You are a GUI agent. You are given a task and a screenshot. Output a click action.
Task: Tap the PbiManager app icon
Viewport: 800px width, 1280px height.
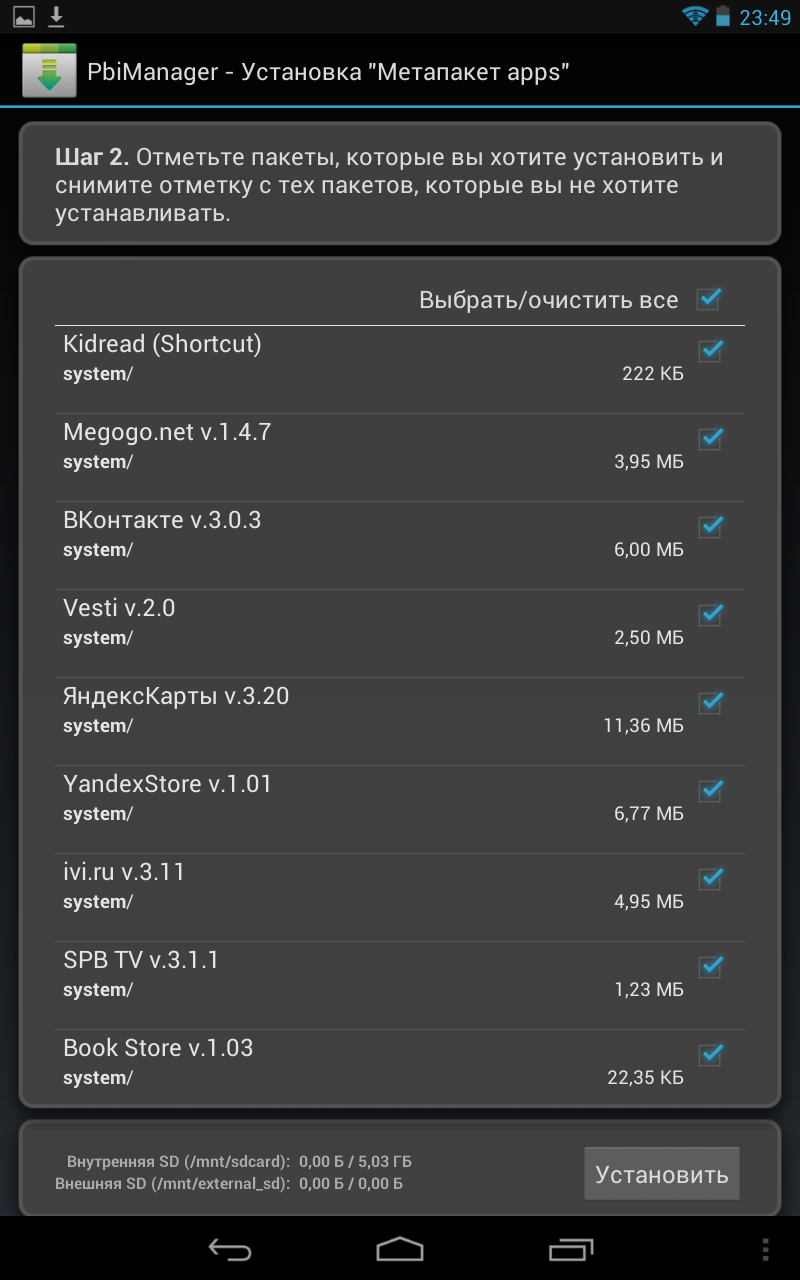click(x=49, y=71)
